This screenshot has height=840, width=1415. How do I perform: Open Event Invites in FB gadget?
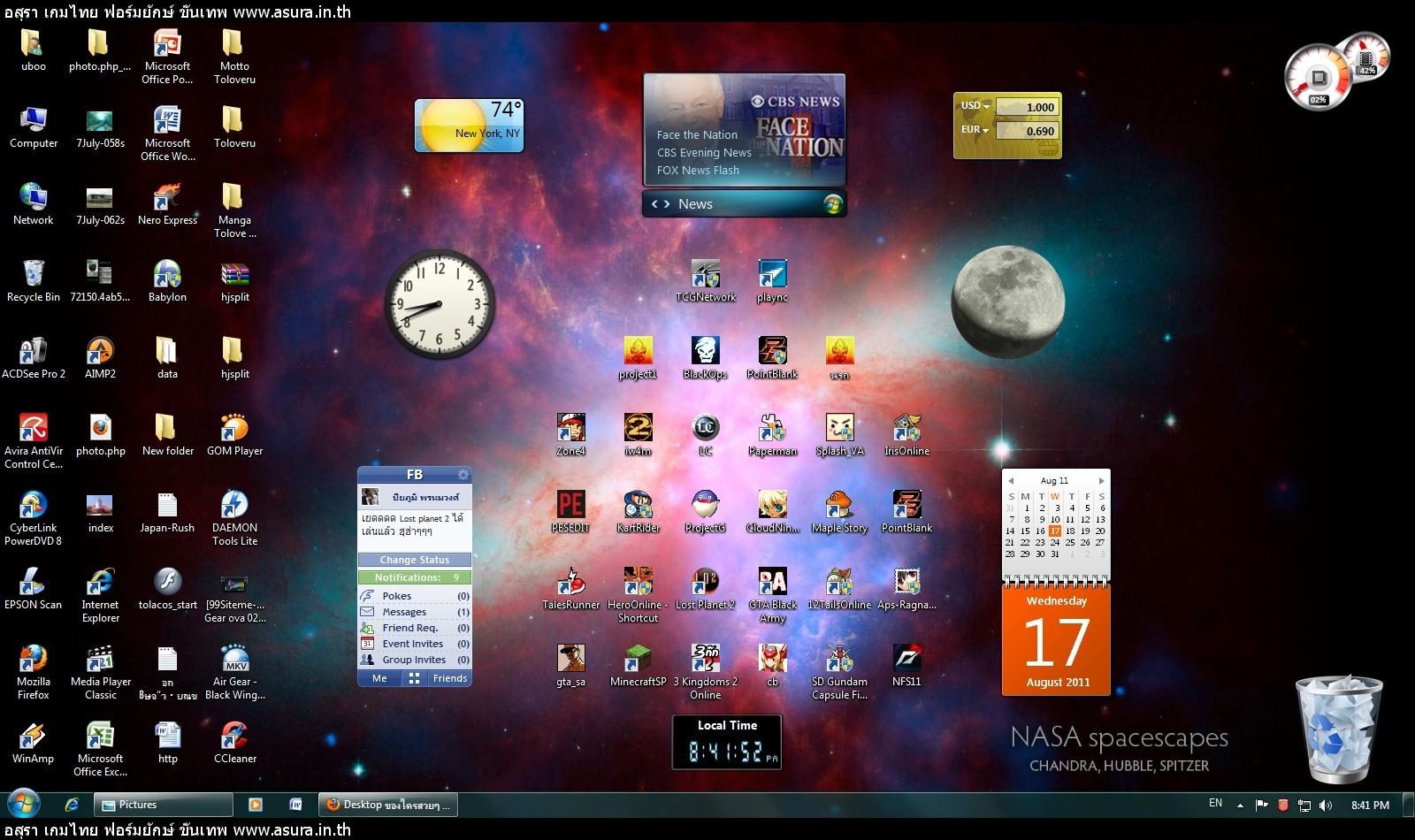[x=415, y=644]
